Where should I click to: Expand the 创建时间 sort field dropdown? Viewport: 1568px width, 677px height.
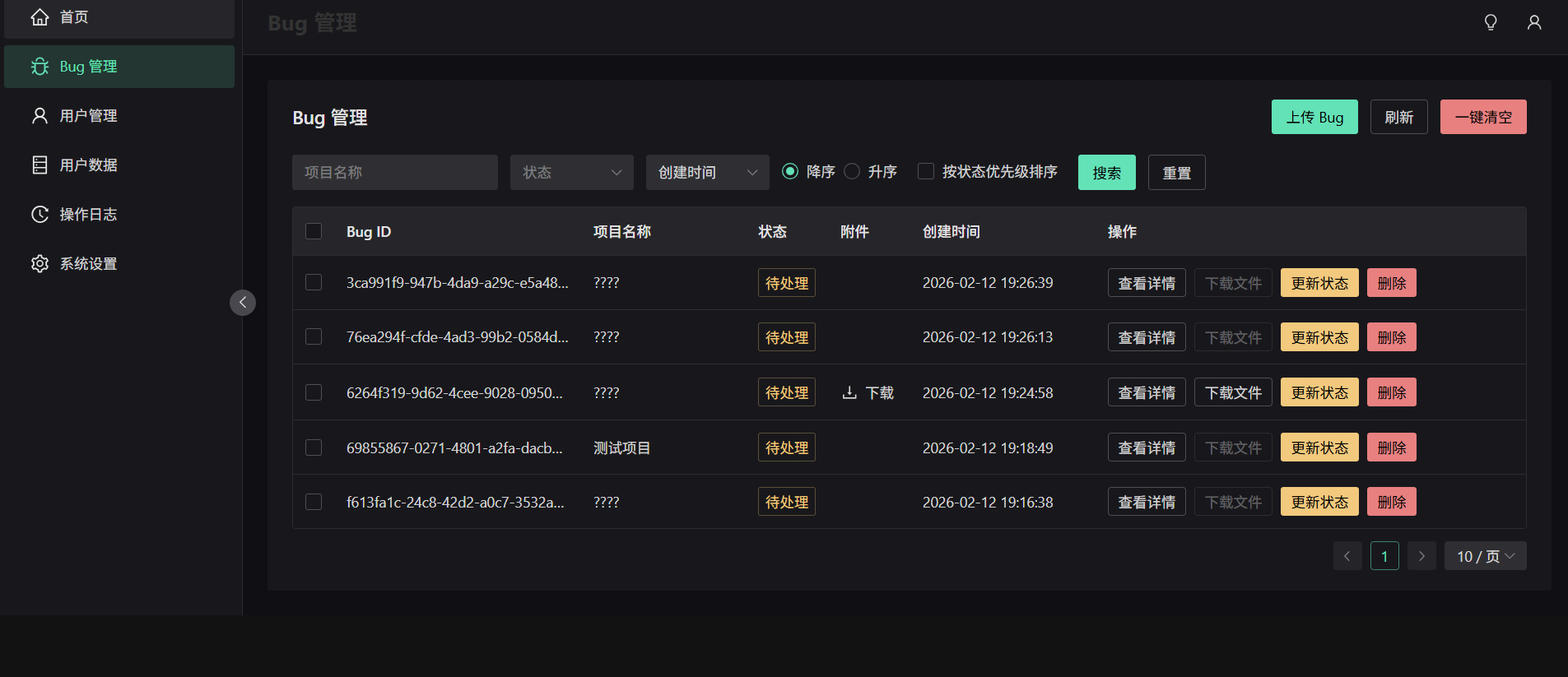click(x=707, y=173)
